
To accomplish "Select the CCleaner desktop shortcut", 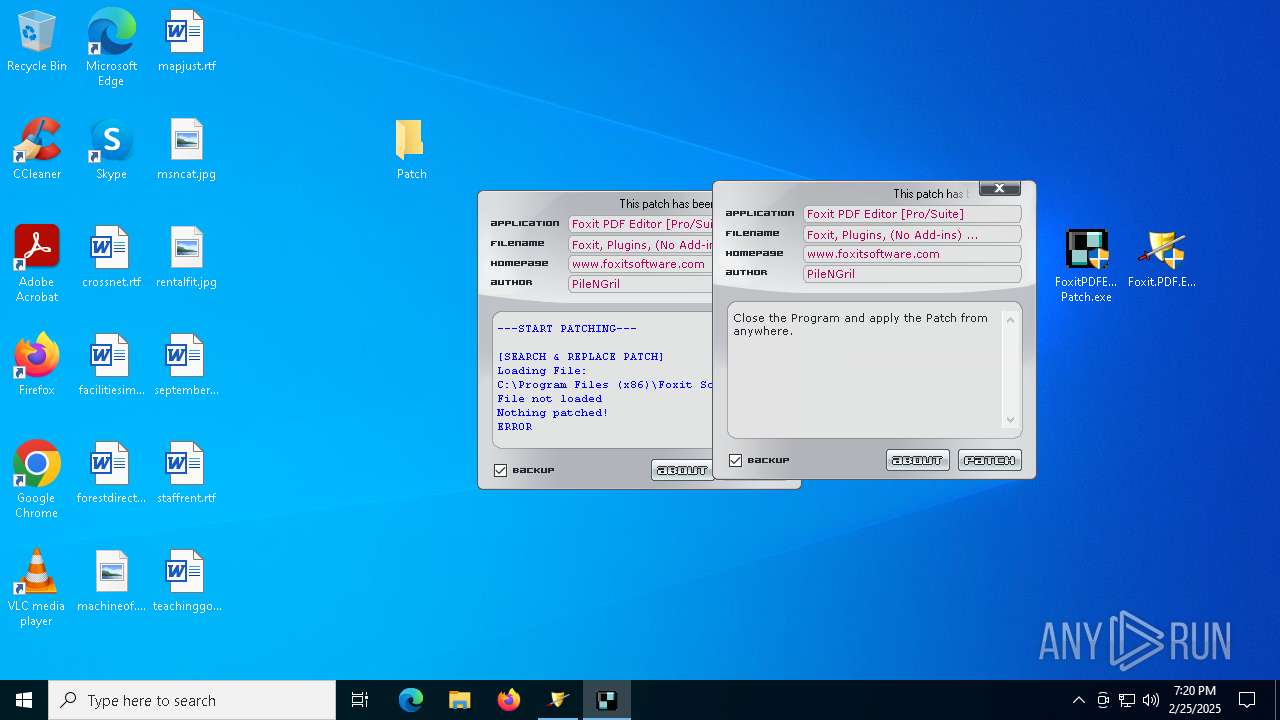I will 37,150.
